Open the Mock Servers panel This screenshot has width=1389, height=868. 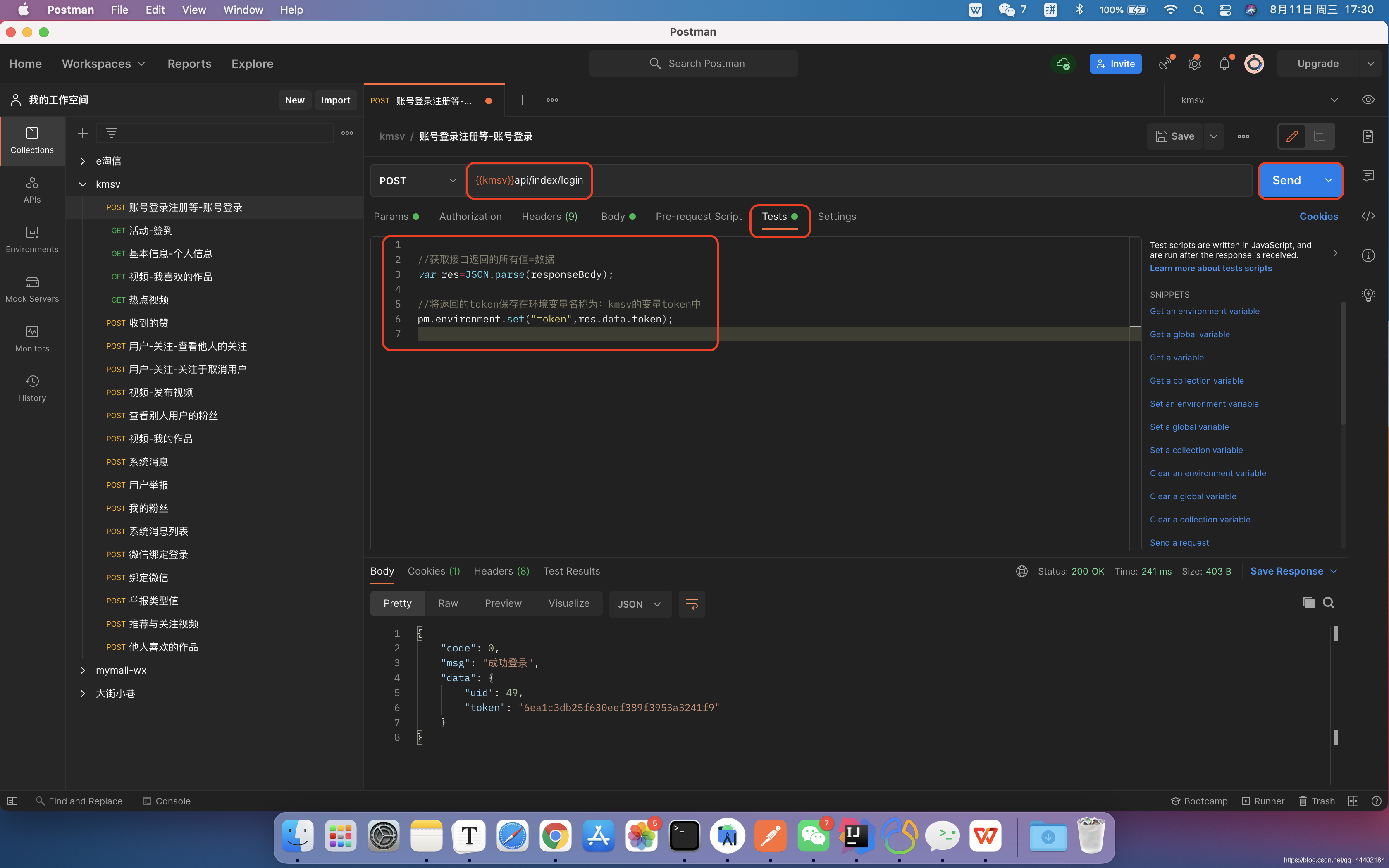click(x=32, y=289)
